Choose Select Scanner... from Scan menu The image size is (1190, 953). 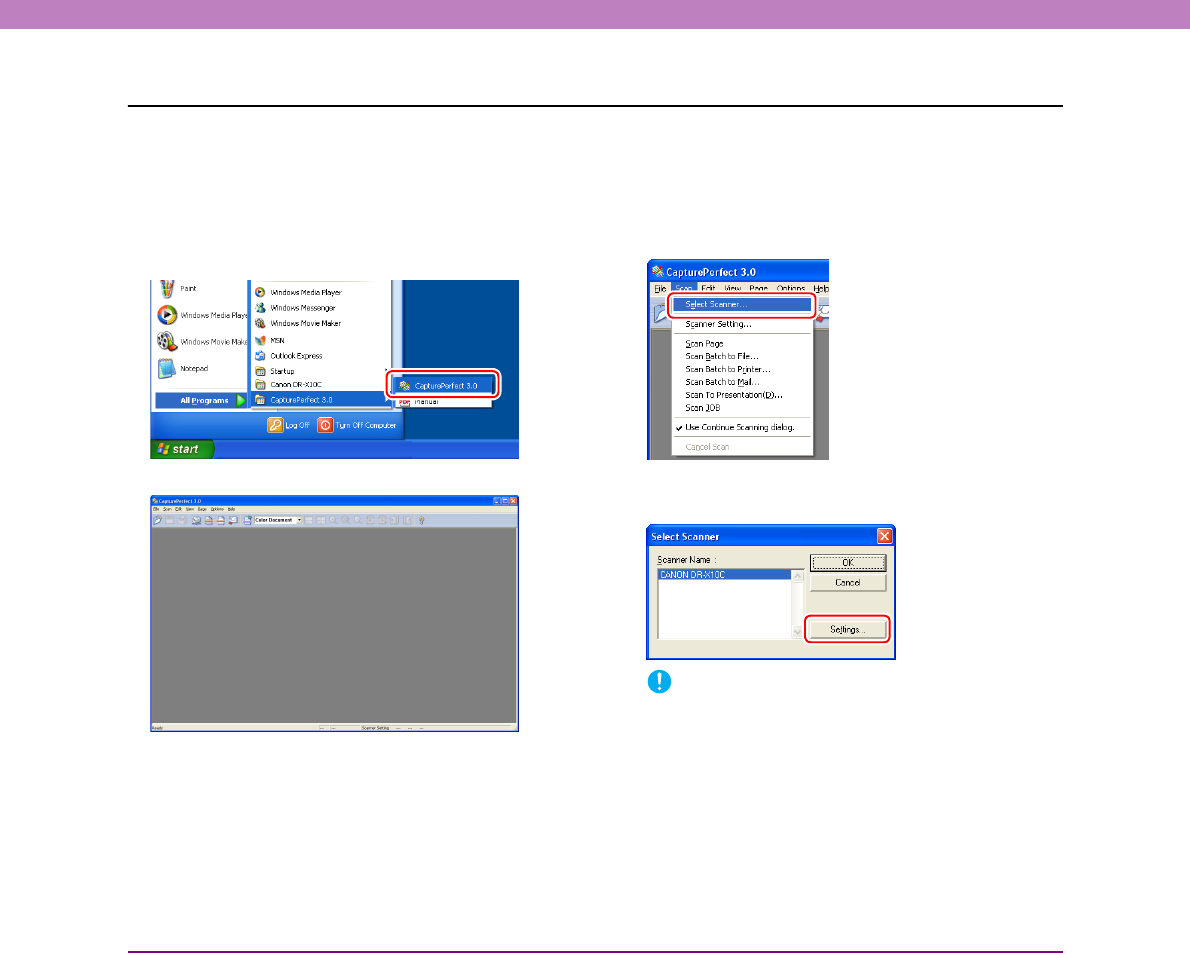click(x=741, y=304)
